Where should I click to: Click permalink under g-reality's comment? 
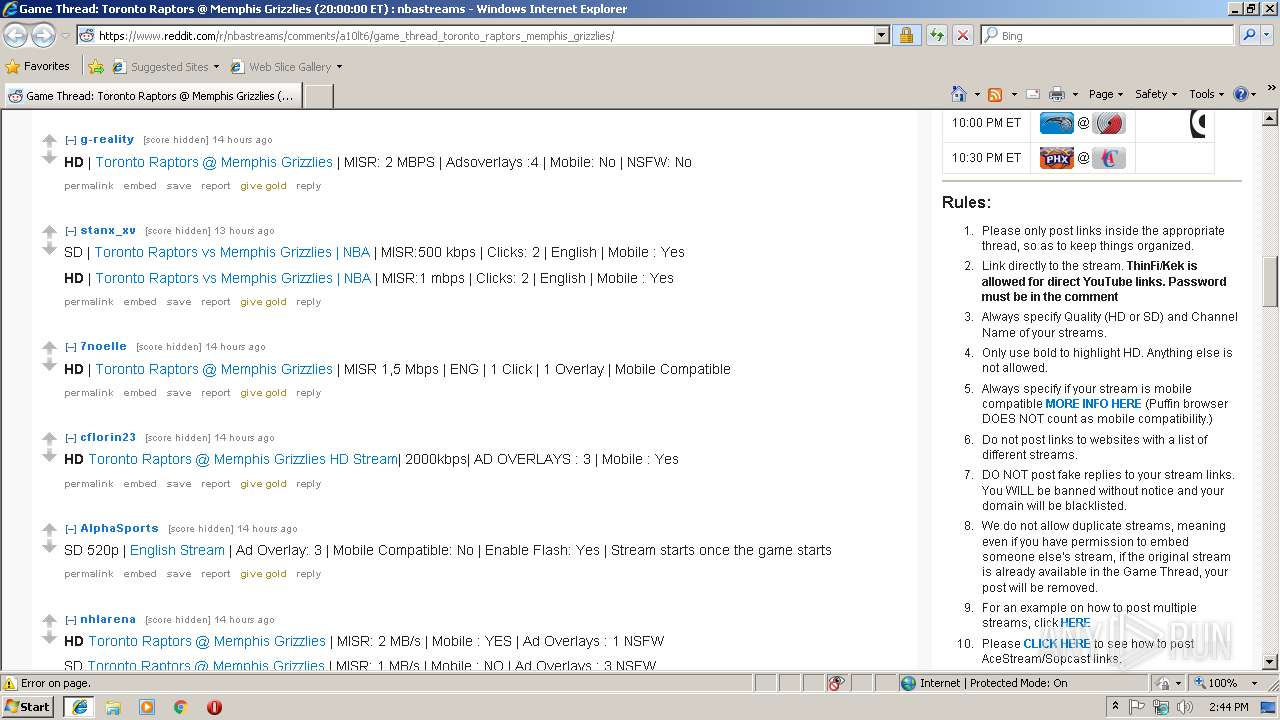(89, 186)
